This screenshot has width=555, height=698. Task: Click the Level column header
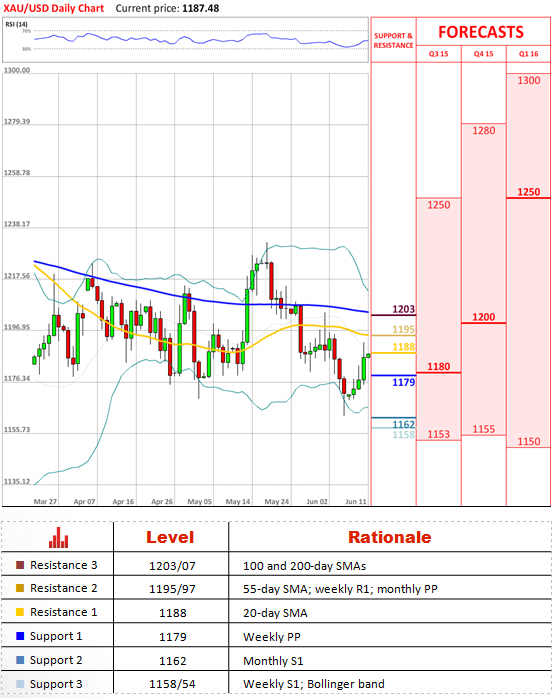tap(170, 537)
